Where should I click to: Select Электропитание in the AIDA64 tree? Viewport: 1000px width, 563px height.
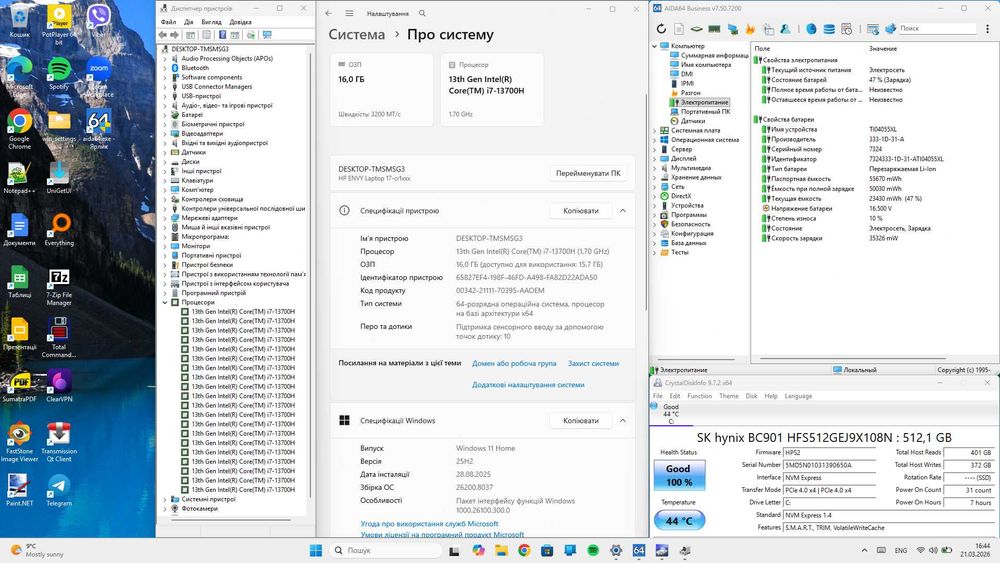(703, 102)
